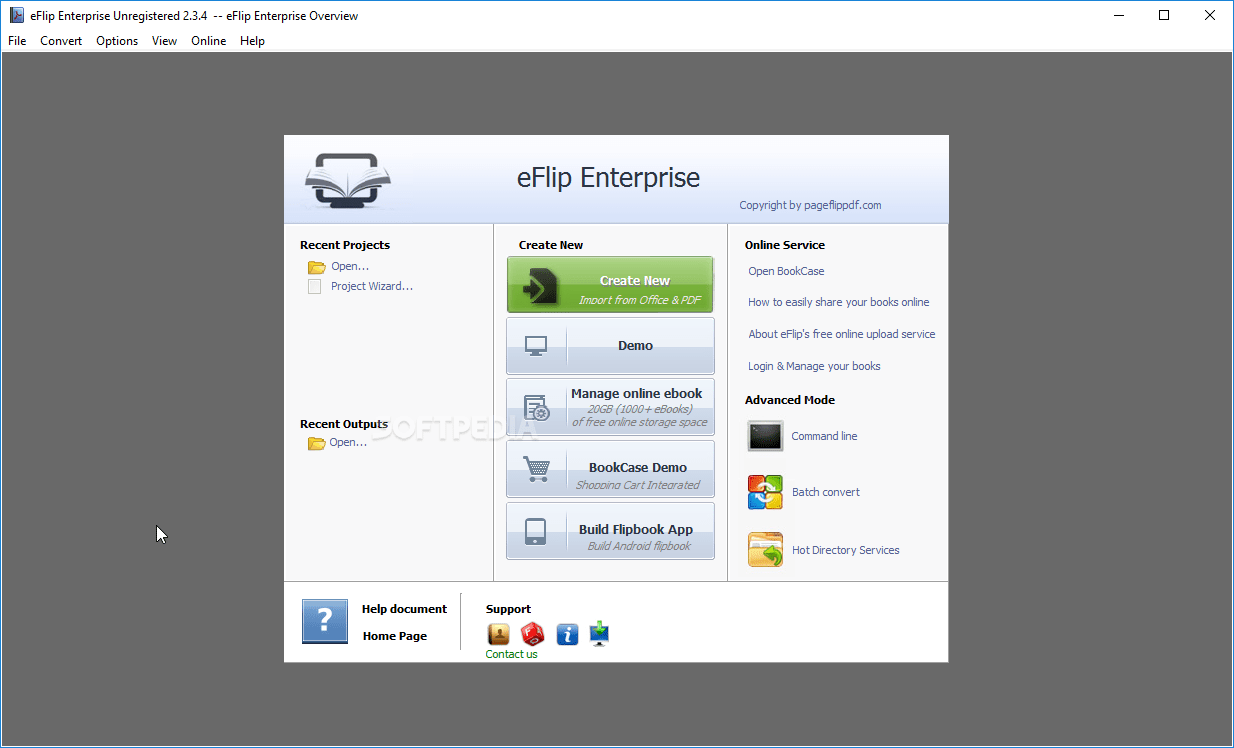Click the blue question mark help icon
1234x748 pixels.
[x=325, y=622]
